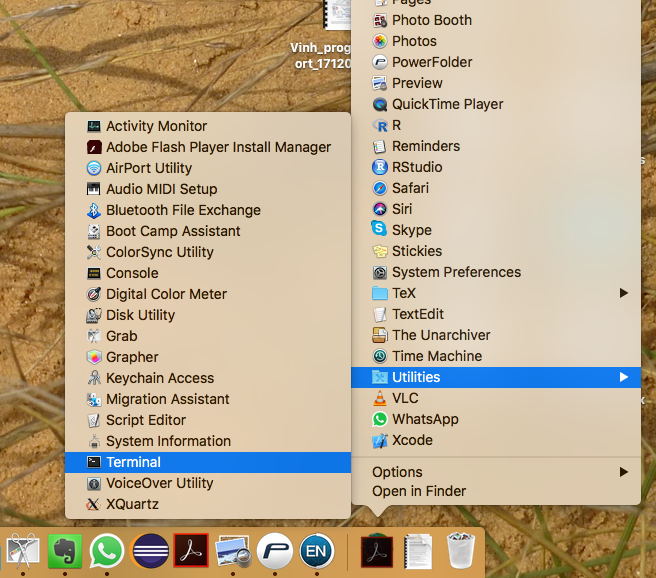656x578 pixels.
Task: Click the Safari compass icon
Action: 380,188
